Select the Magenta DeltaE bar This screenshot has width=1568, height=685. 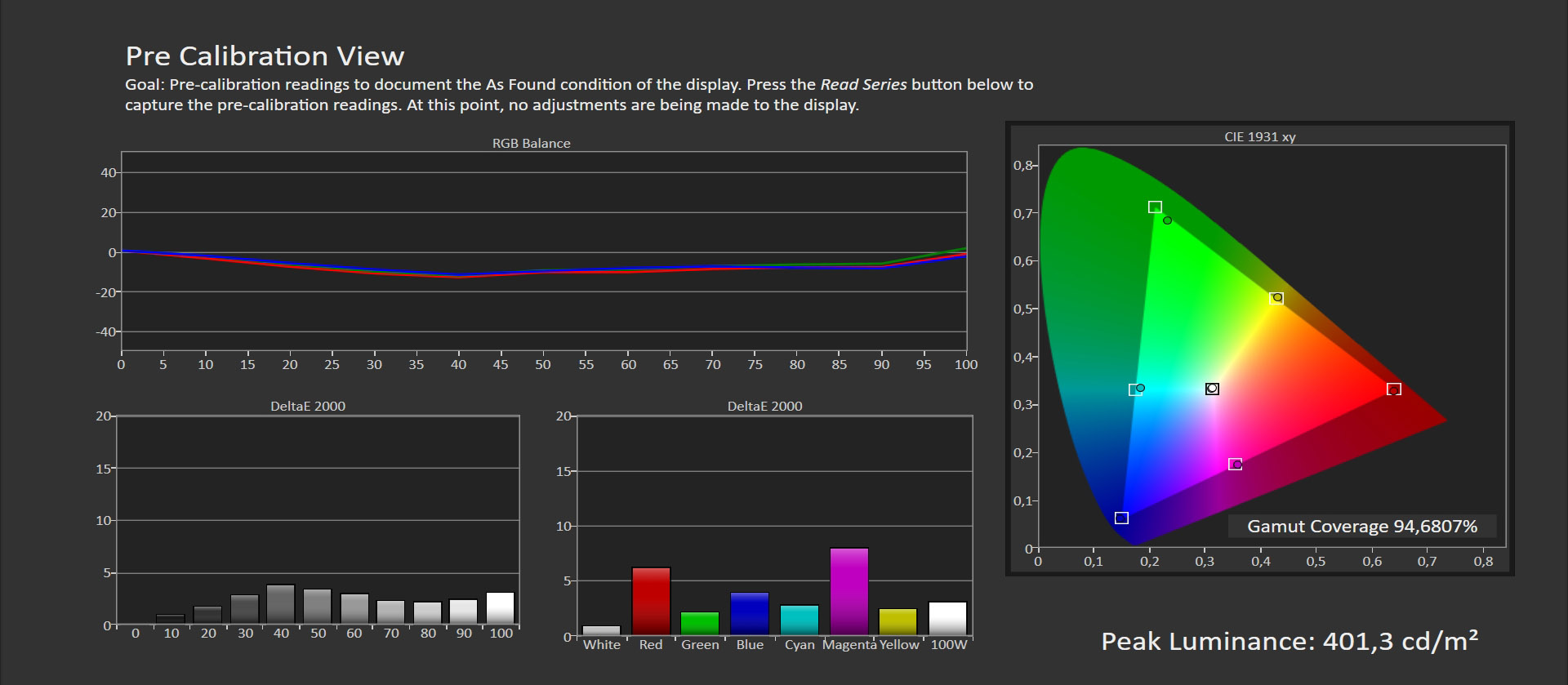[x=849, y=591]
